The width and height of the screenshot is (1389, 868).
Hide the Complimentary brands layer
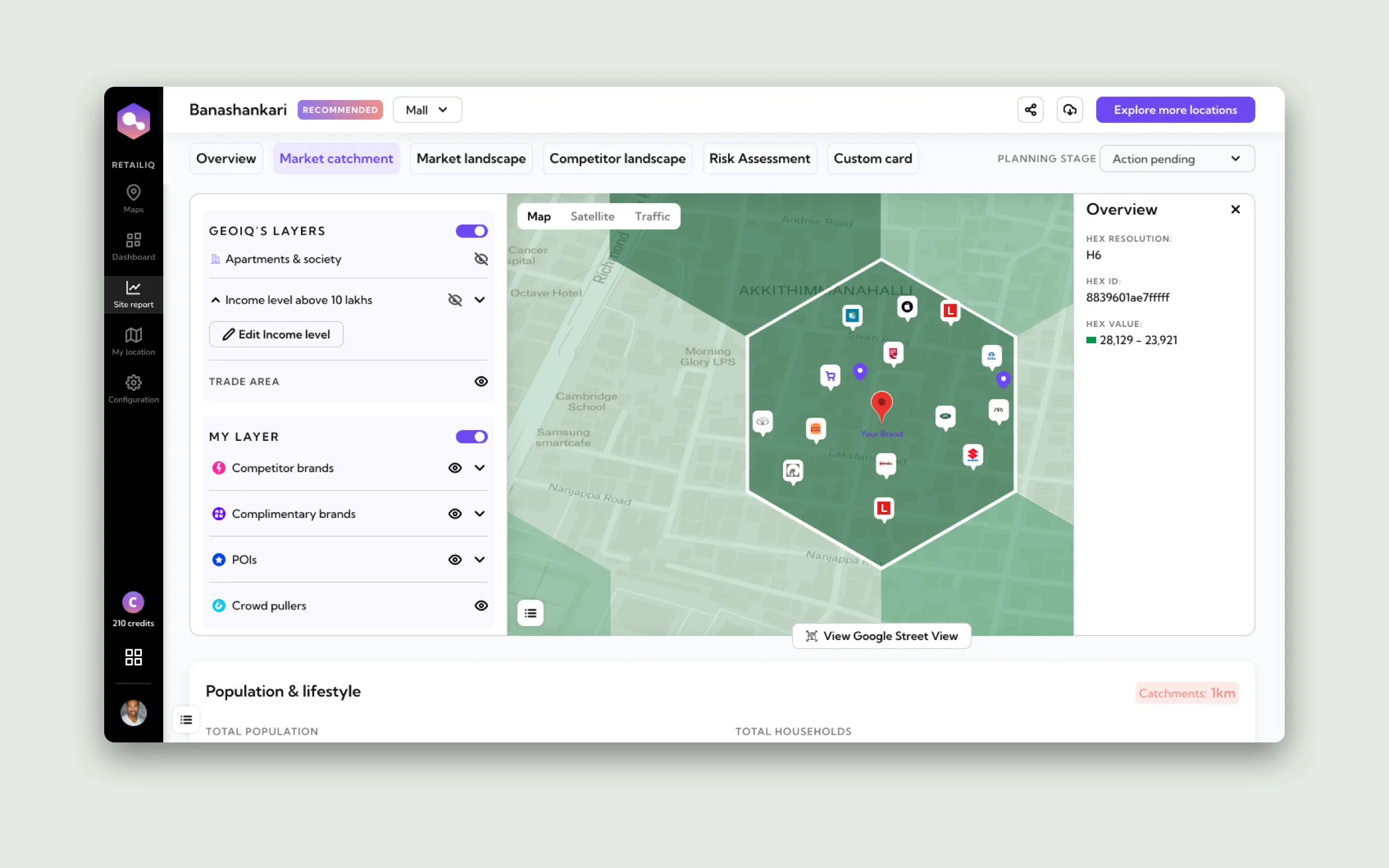point(455,514)
